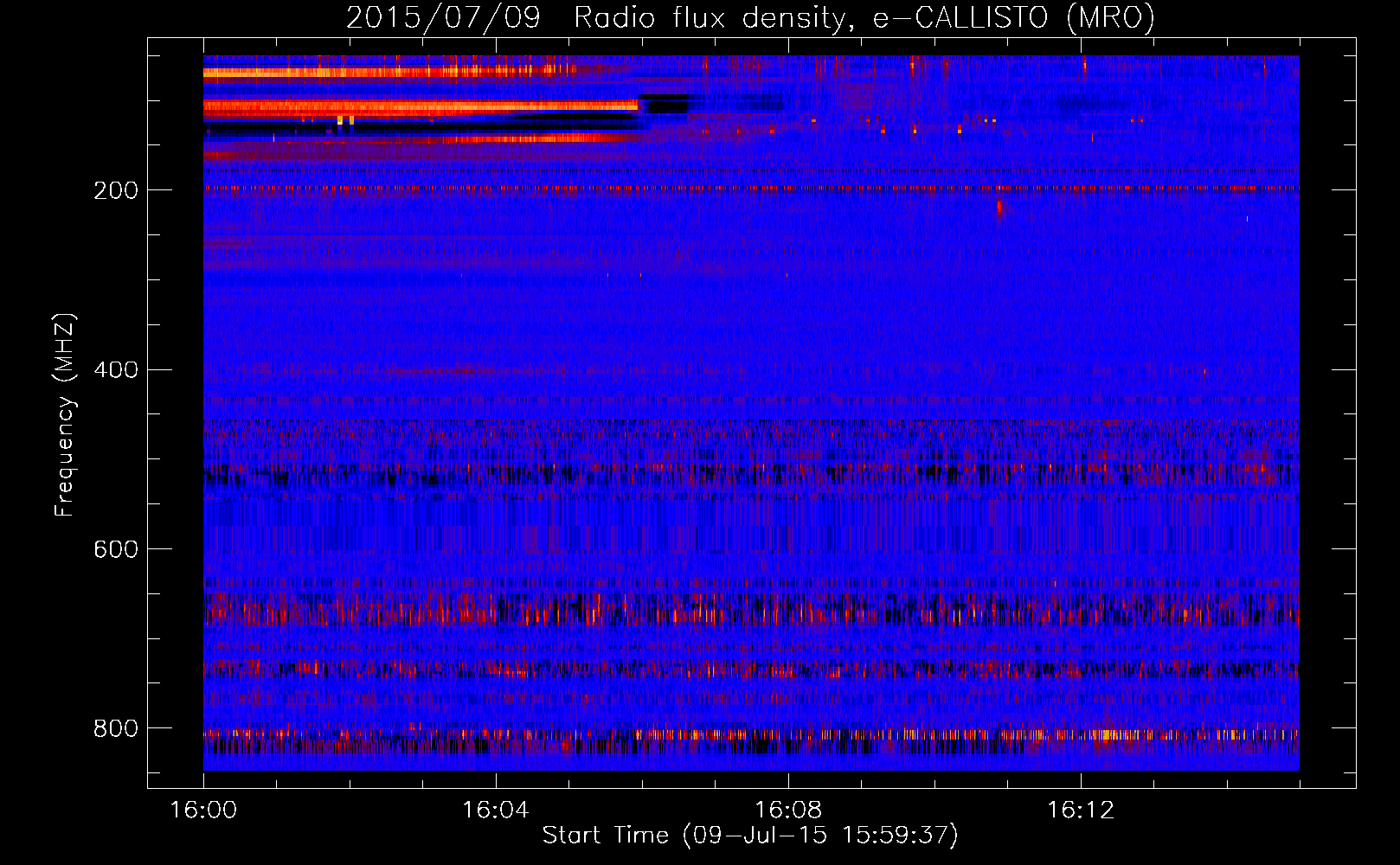Click the 16:00 time tick label
The image size is (1400, 865).
pyautogui.click(x=203, y=811)
